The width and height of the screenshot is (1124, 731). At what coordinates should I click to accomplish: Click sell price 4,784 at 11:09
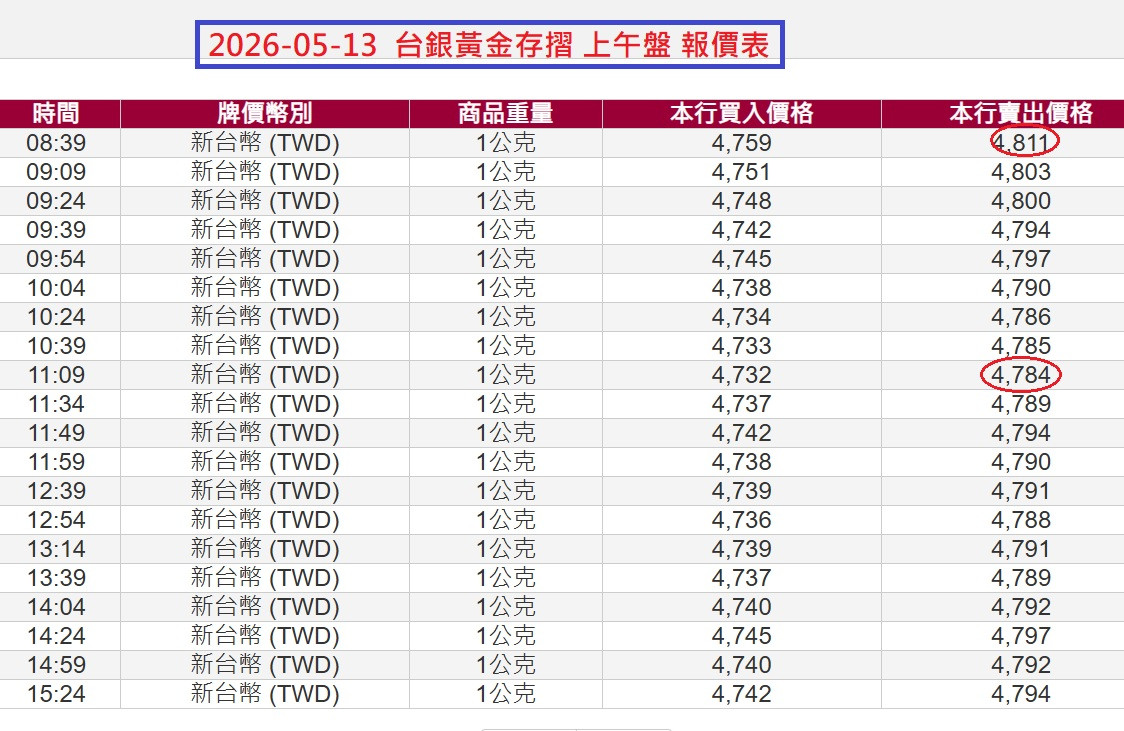1021,375
